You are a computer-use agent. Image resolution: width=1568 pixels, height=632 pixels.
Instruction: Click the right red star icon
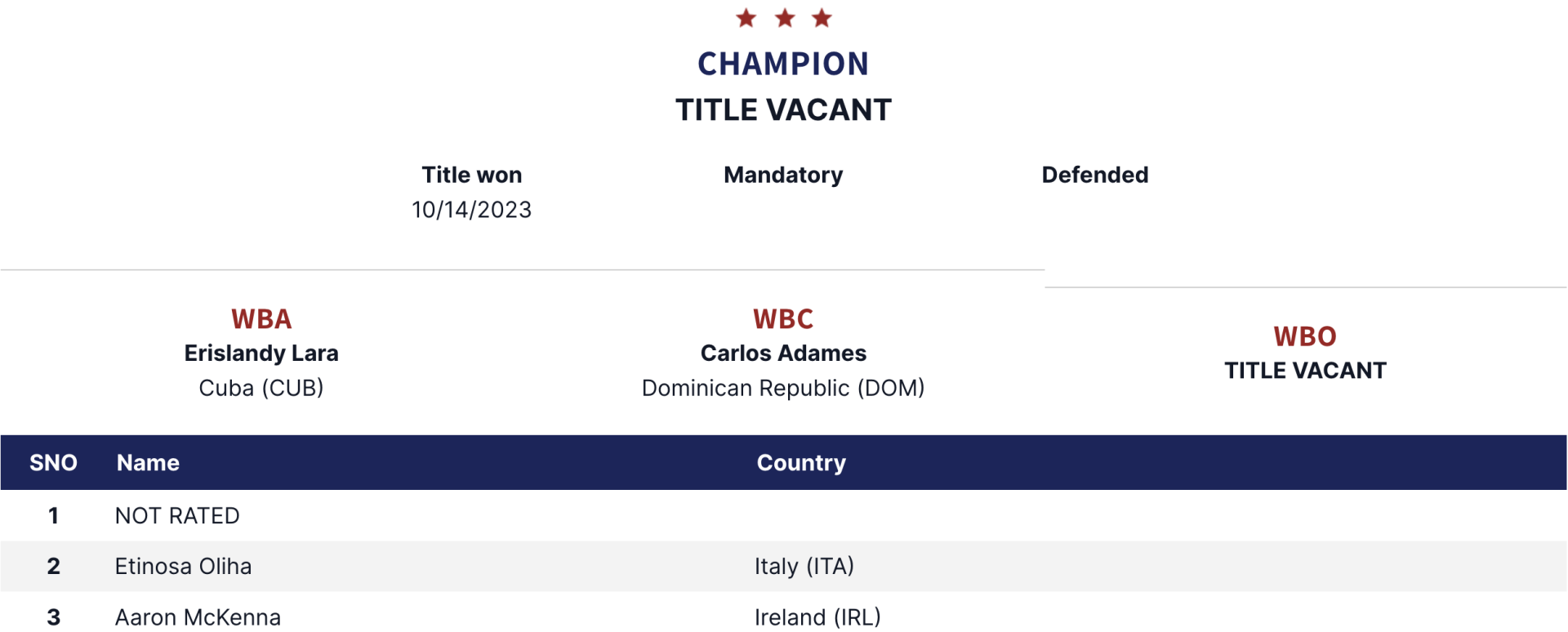coord(822,18)
